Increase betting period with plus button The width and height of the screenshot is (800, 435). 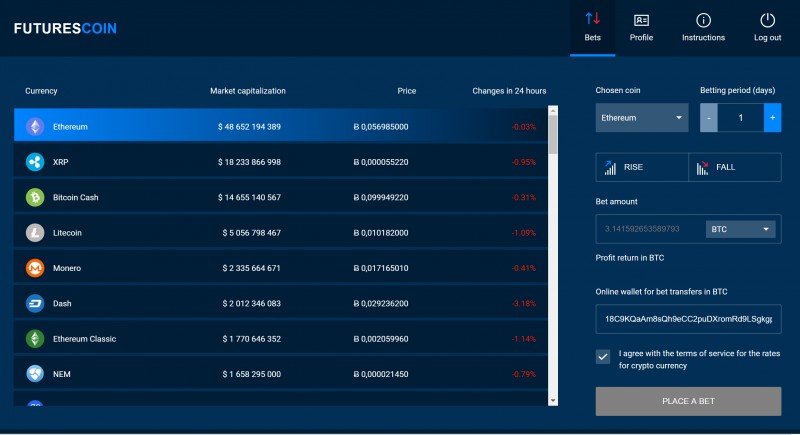[x=772, y=118]
